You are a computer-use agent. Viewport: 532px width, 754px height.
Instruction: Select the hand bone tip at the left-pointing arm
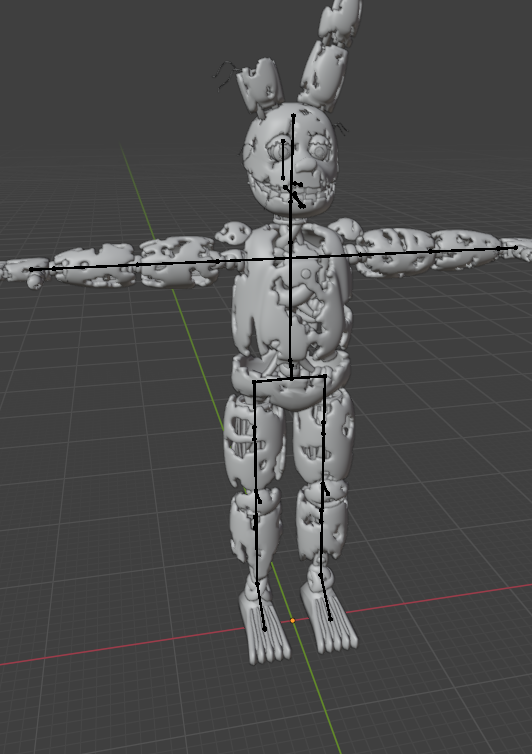[32, 270]
